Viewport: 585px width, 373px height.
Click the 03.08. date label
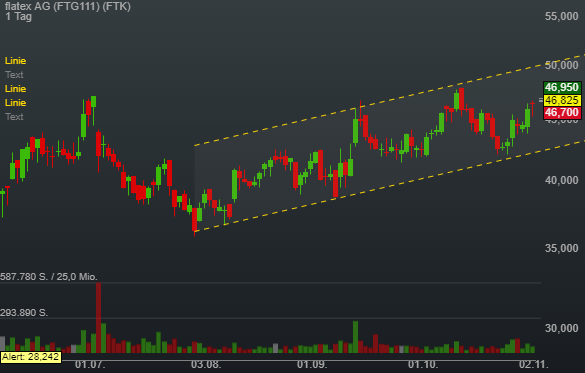point(206,364)
